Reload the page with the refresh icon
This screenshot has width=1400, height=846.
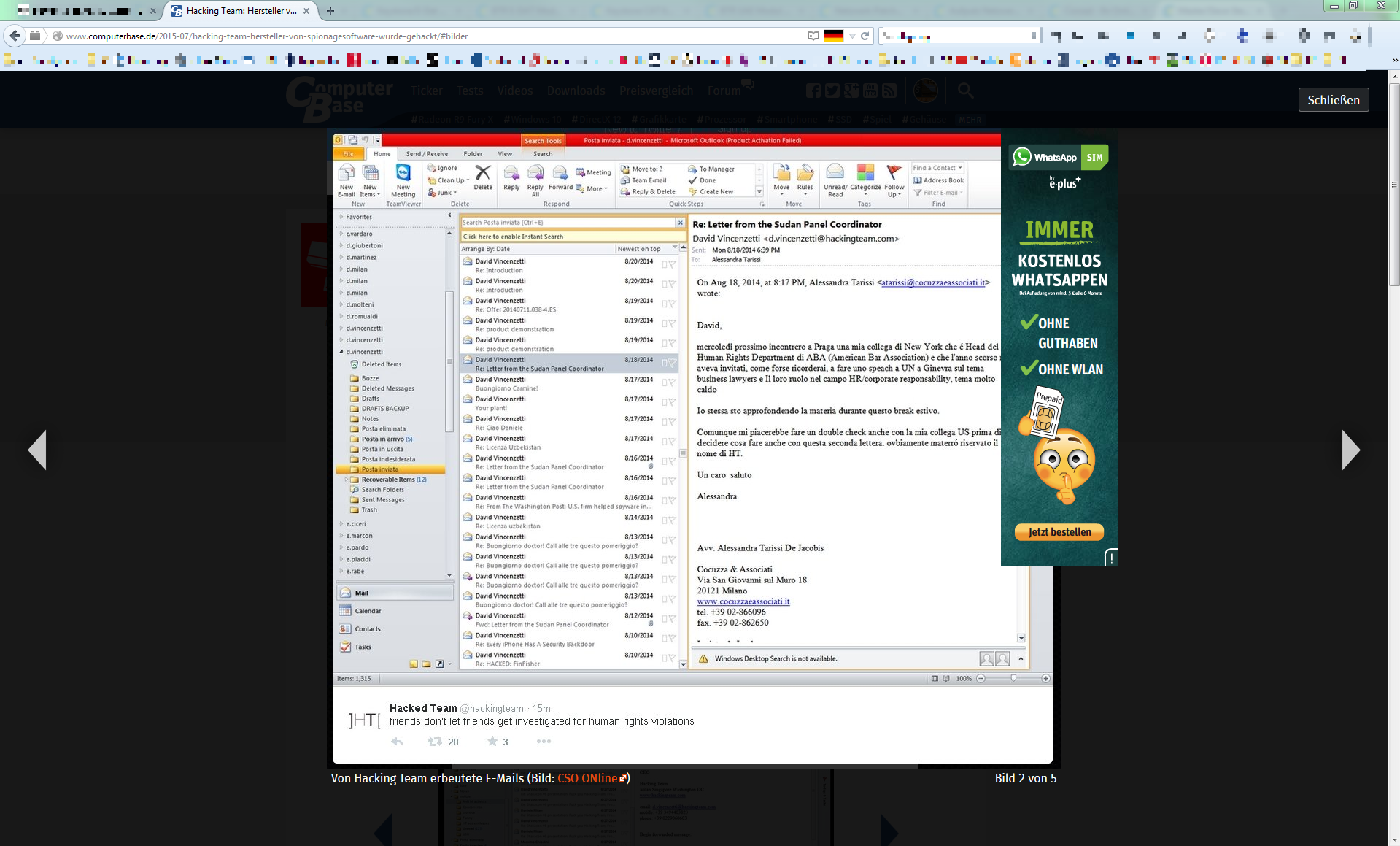pyautogui.click(x=865, y=36)
